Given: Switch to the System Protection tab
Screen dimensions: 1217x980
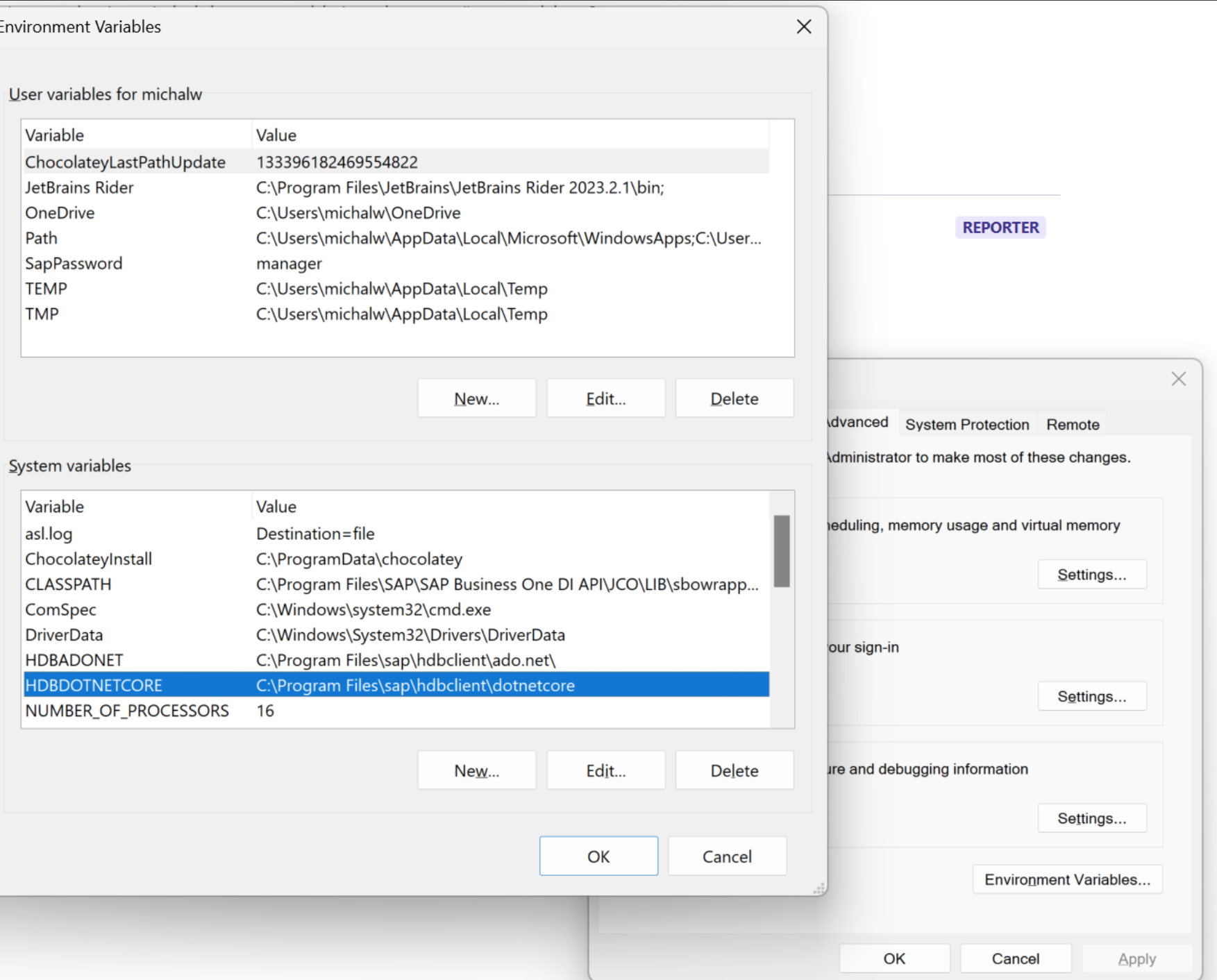Looking at the screenshot, I should pyautogui.click(x=966, y=424).
